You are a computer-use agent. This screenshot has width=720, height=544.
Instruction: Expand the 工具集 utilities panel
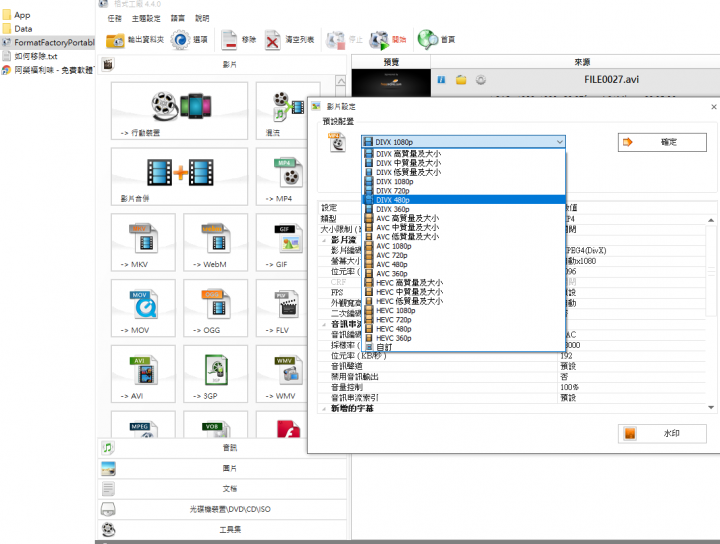(x=222, y=529)
